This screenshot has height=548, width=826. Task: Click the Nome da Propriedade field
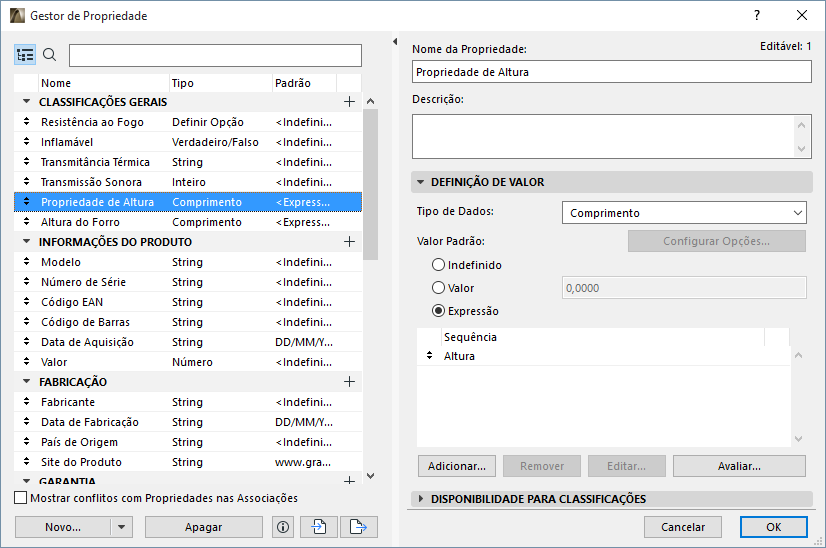(612, 72)
